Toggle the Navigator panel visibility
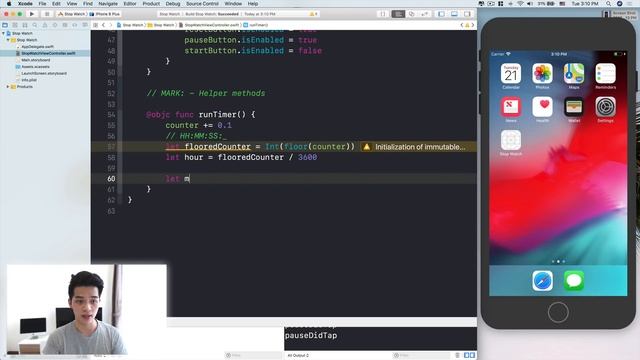Screen dimensions: 640x360 441,14
